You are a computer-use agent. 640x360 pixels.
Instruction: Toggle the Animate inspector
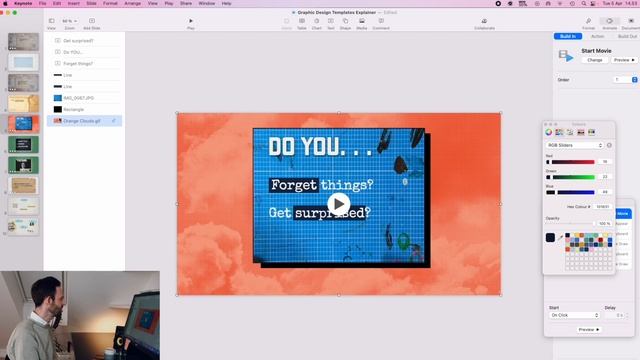point(609,21)
